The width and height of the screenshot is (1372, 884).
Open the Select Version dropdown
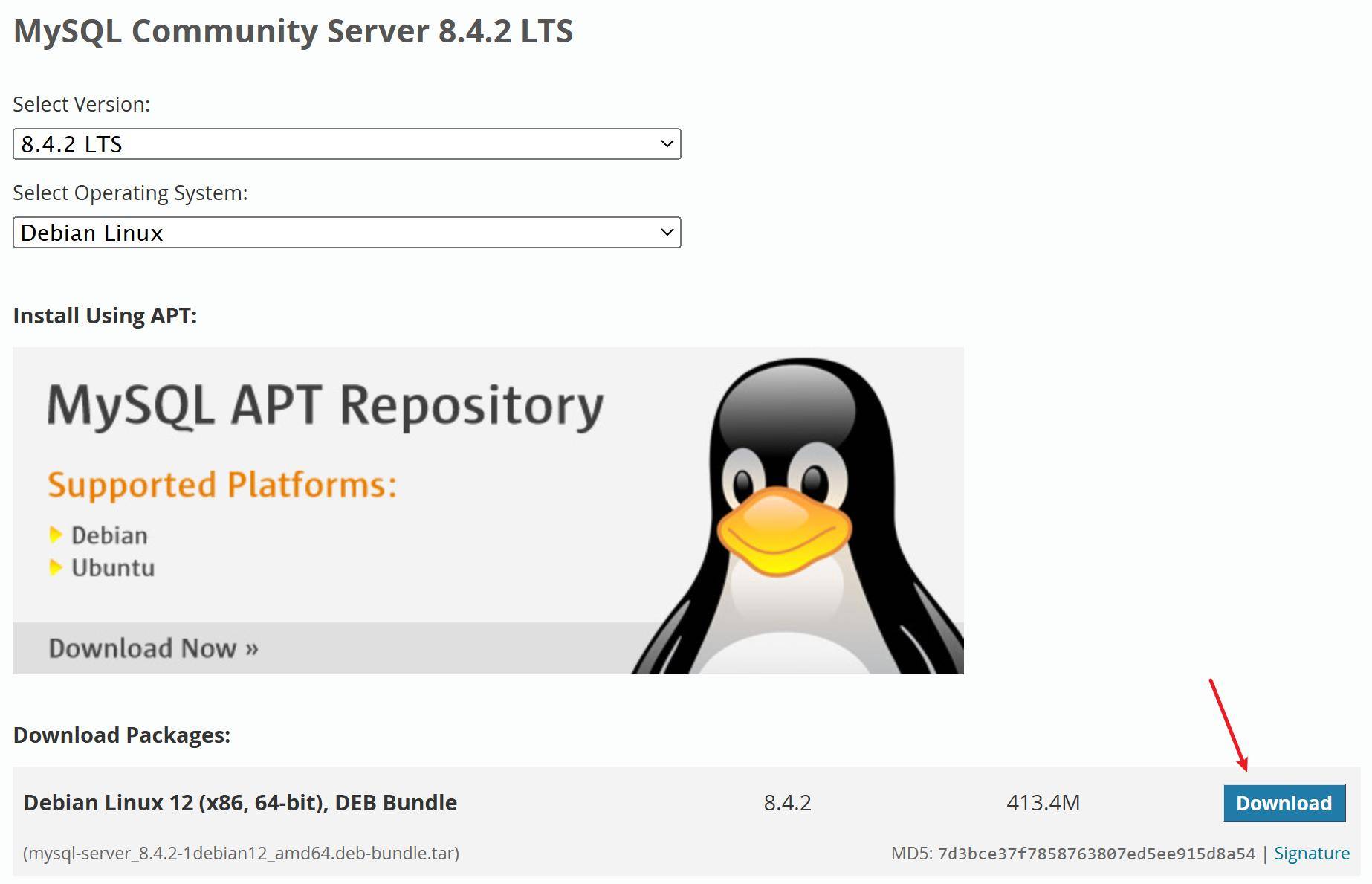346,144
